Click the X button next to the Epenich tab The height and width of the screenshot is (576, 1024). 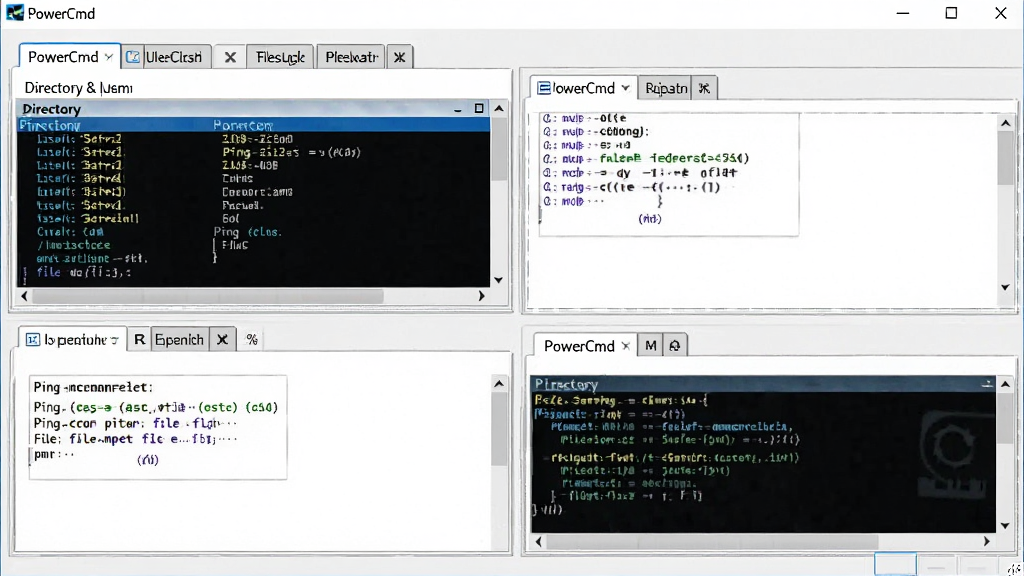point(222,340)
